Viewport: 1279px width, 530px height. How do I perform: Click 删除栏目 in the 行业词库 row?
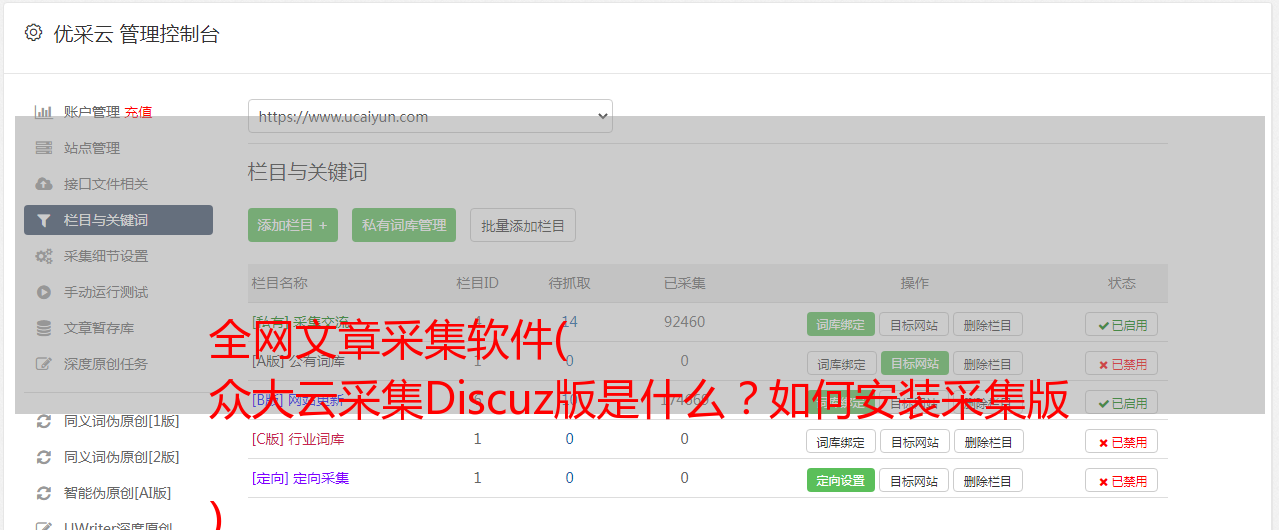click(x=988, y=441)
